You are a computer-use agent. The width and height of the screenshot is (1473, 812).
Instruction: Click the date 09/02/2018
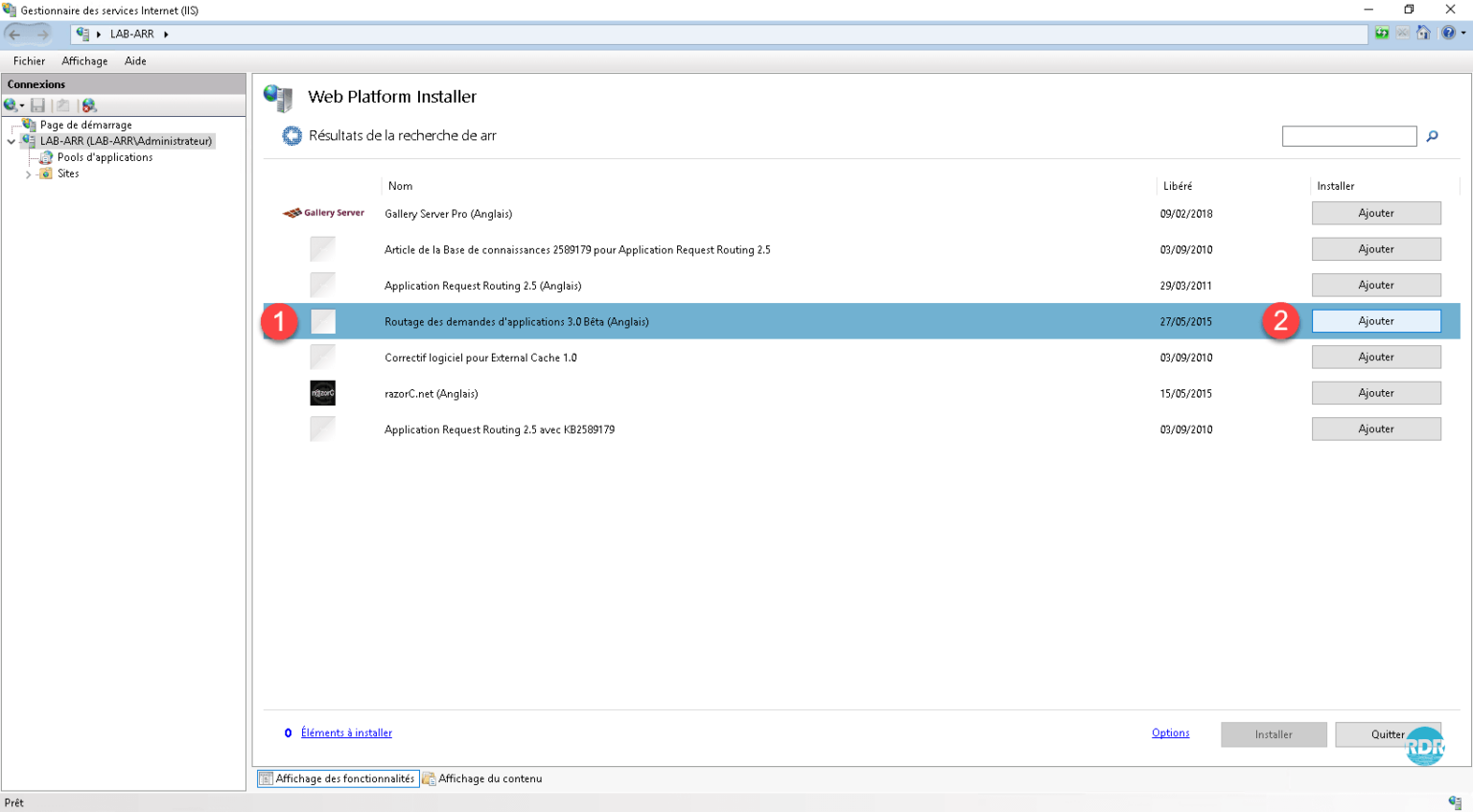coord(1186,214)
